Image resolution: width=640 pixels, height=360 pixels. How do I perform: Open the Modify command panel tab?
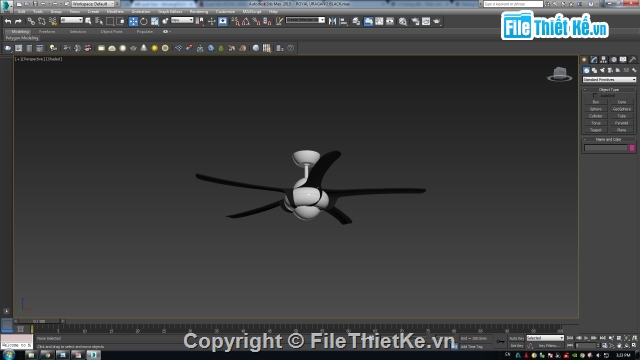tap(594, 60)
